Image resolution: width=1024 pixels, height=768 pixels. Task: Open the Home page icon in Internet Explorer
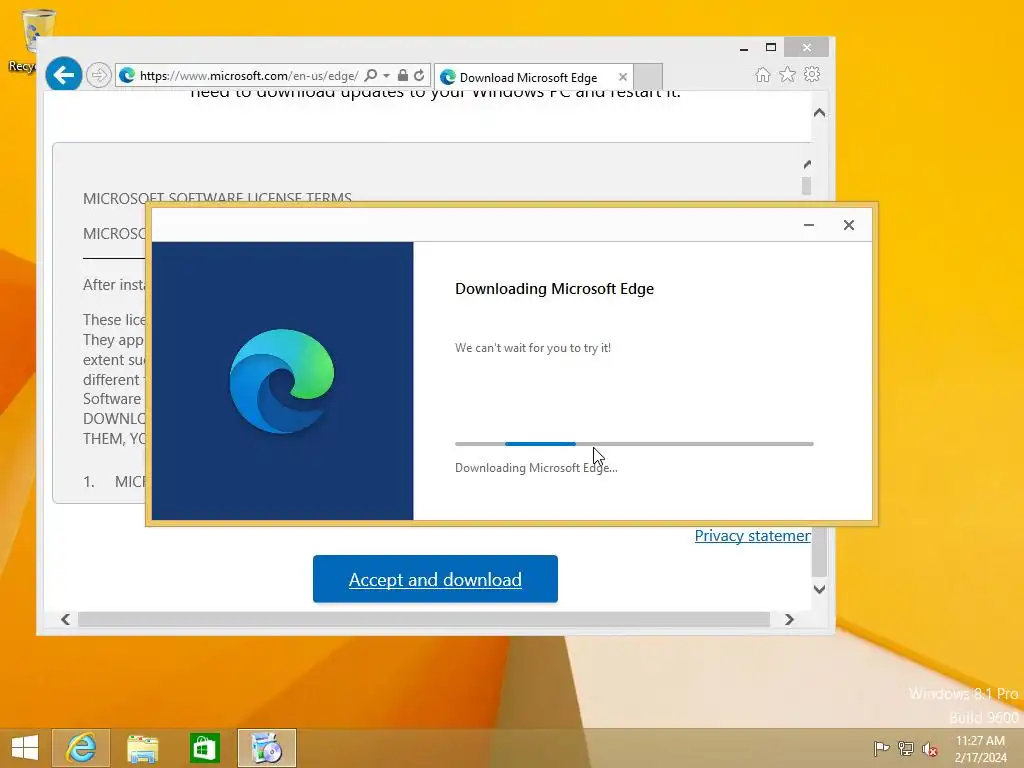(763, 74)
